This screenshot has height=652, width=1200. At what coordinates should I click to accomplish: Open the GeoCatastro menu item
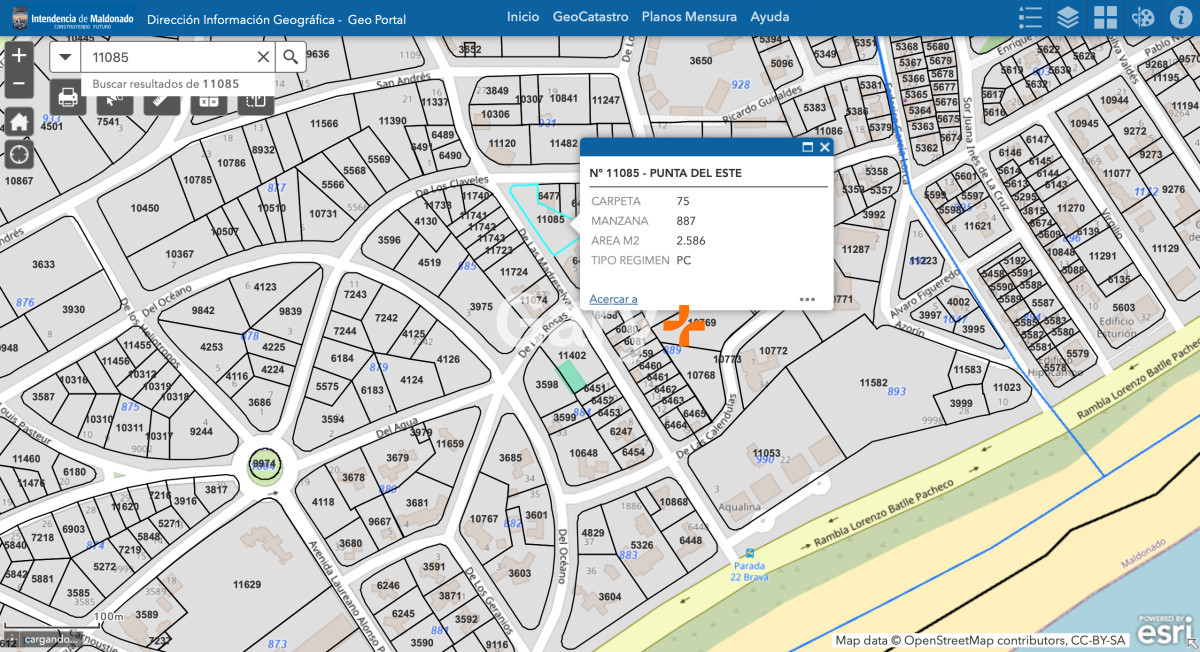point(590,17)
